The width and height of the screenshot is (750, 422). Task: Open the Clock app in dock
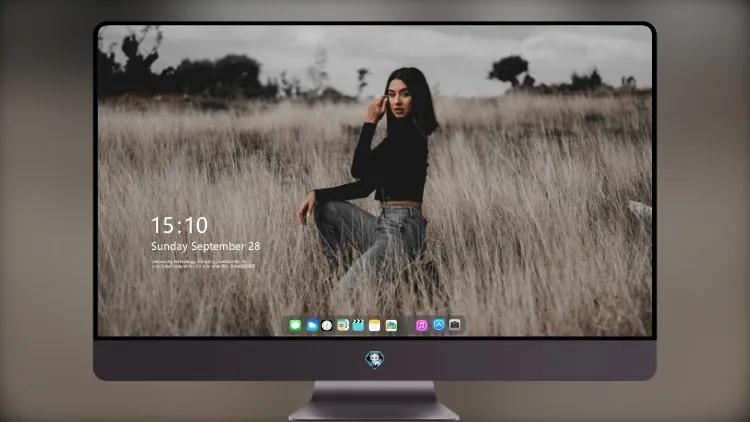tap(327, 325)
